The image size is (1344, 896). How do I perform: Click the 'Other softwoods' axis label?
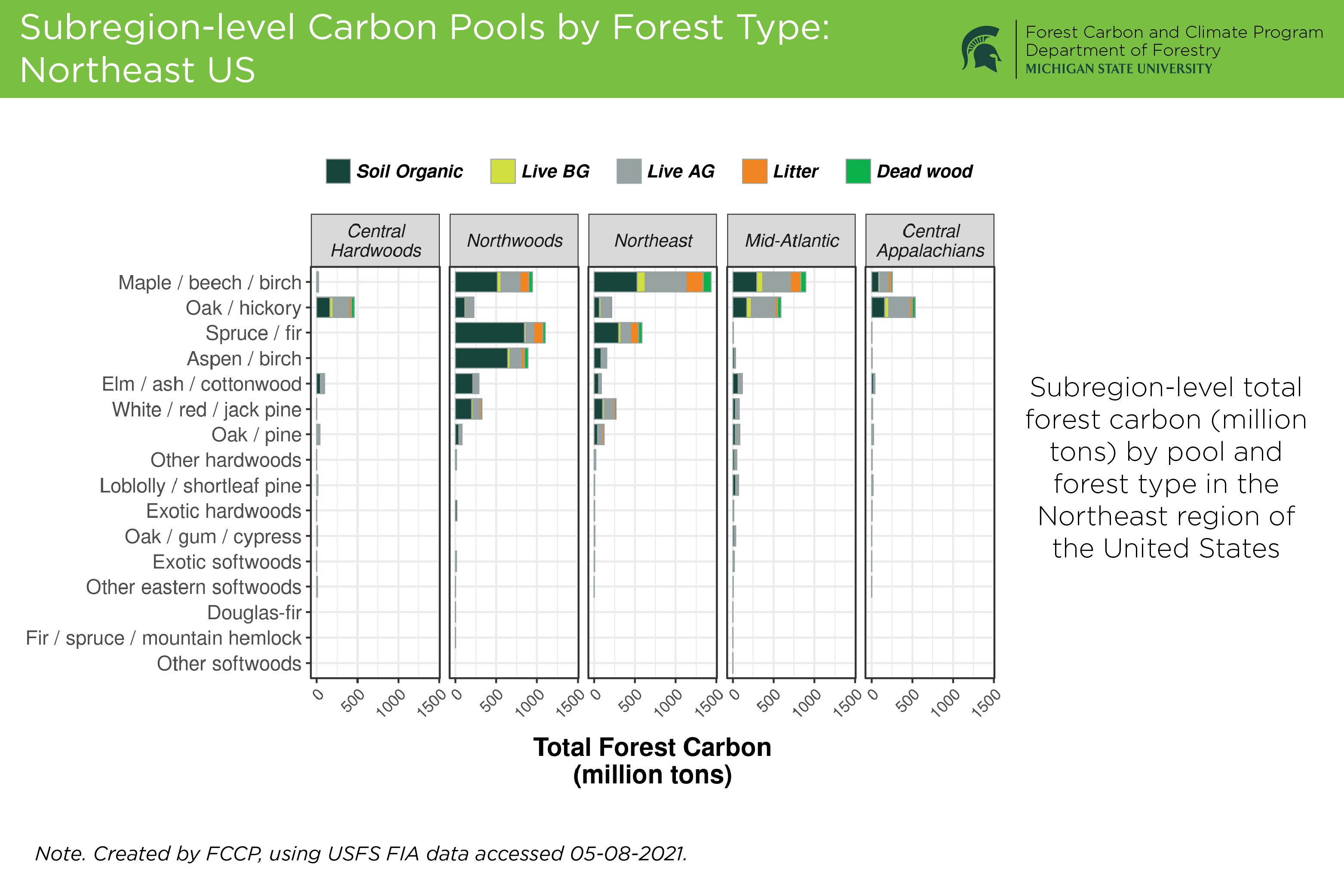[x=229, y=664]
